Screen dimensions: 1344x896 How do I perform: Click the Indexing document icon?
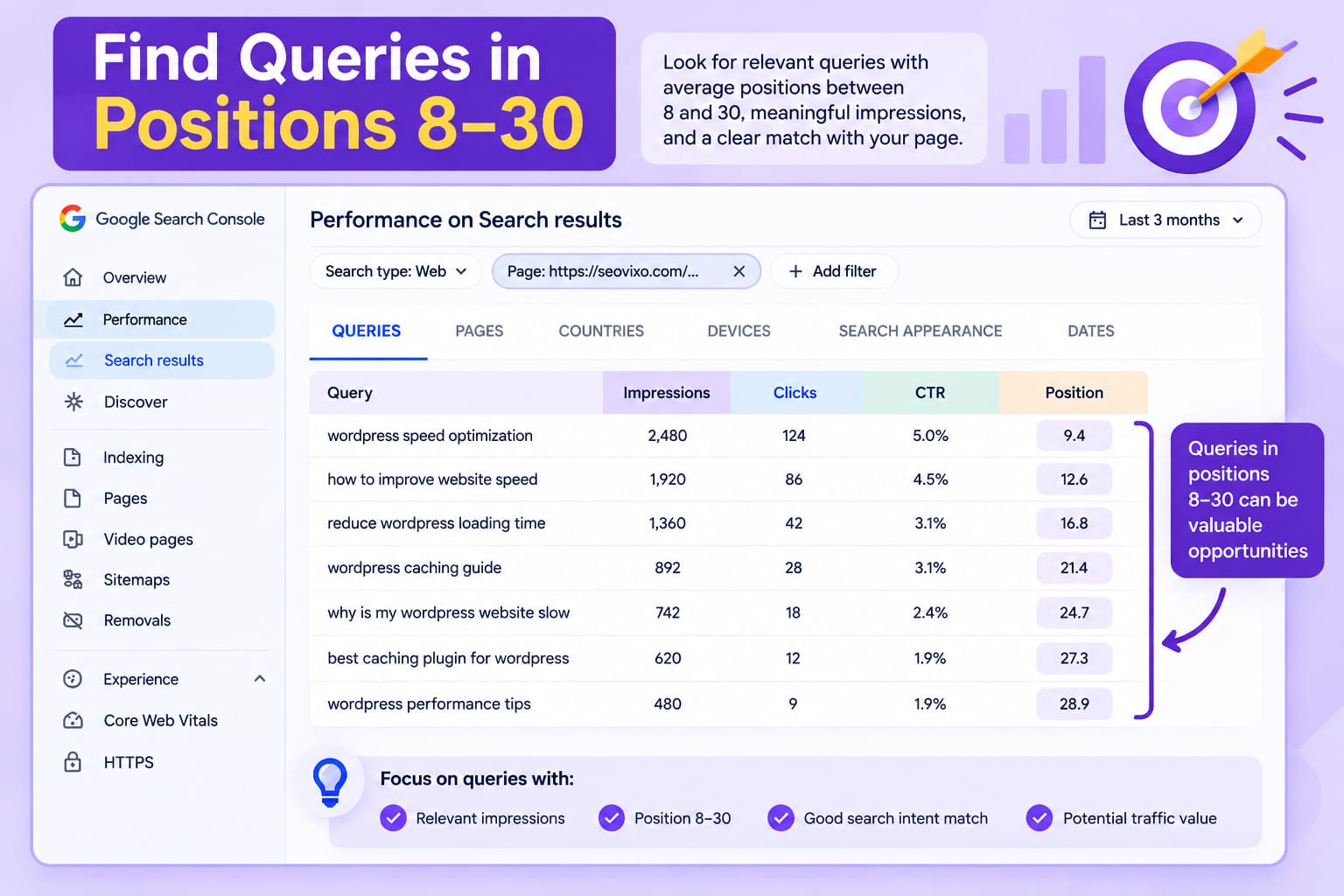[x=73, y=457]
